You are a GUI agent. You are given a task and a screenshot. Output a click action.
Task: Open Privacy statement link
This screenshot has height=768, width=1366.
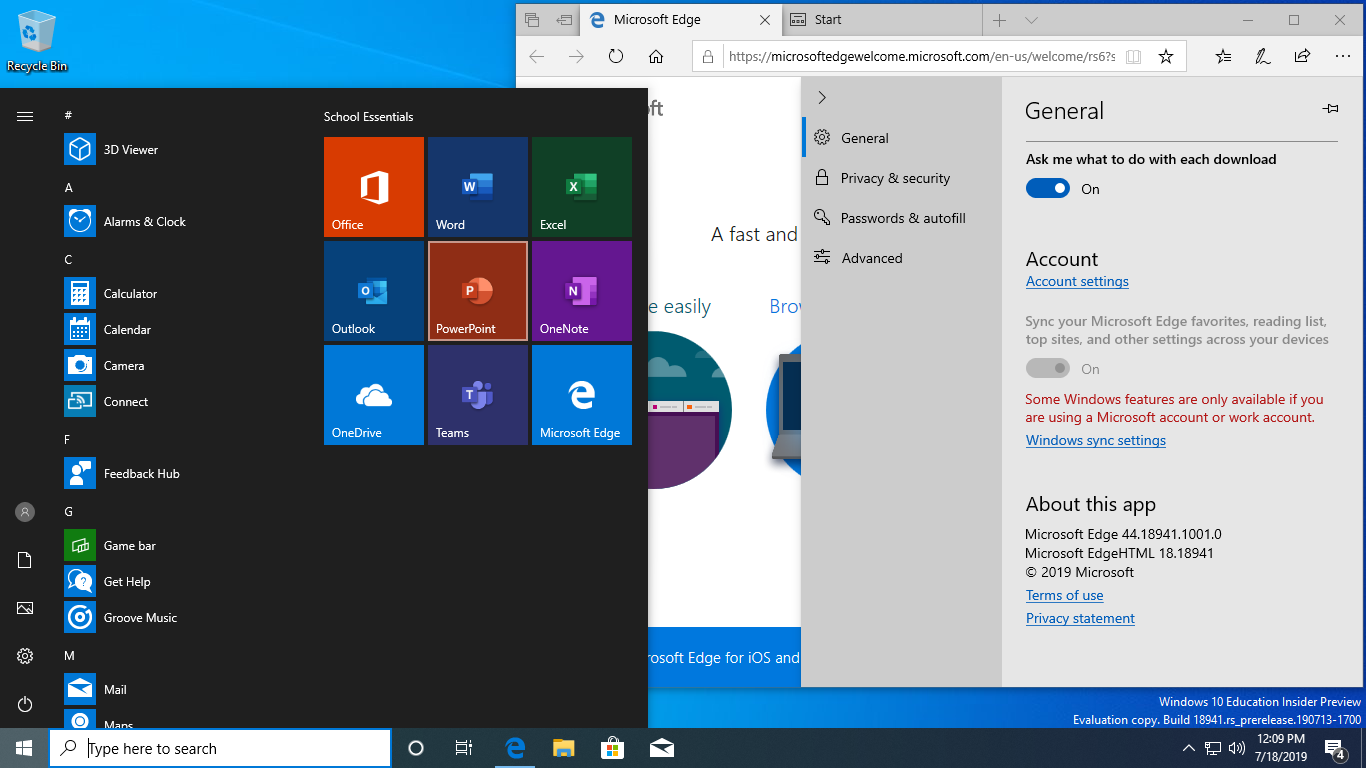click(x=1080, y=618)
